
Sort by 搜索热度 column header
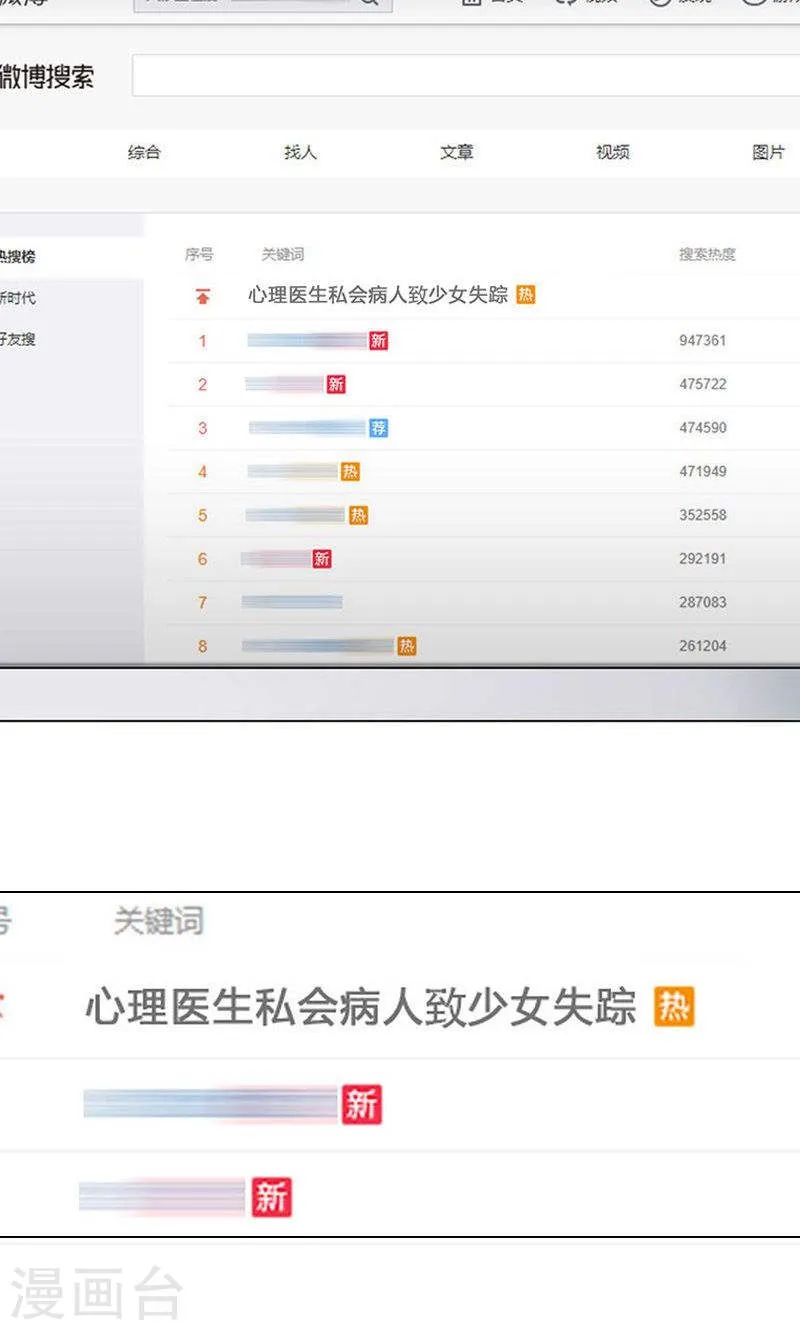pyautogui.click(x=706, y=253)
